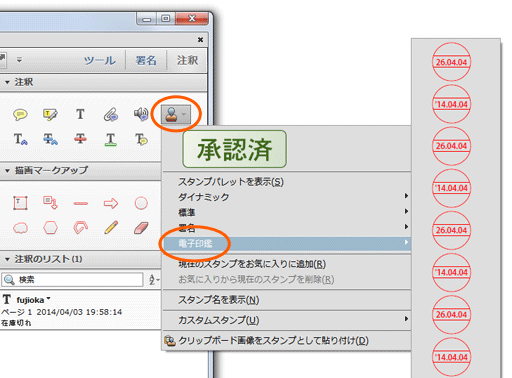Select the underline text tool
Viewport: 512px width, 378px height.
[x=111, y=139]
